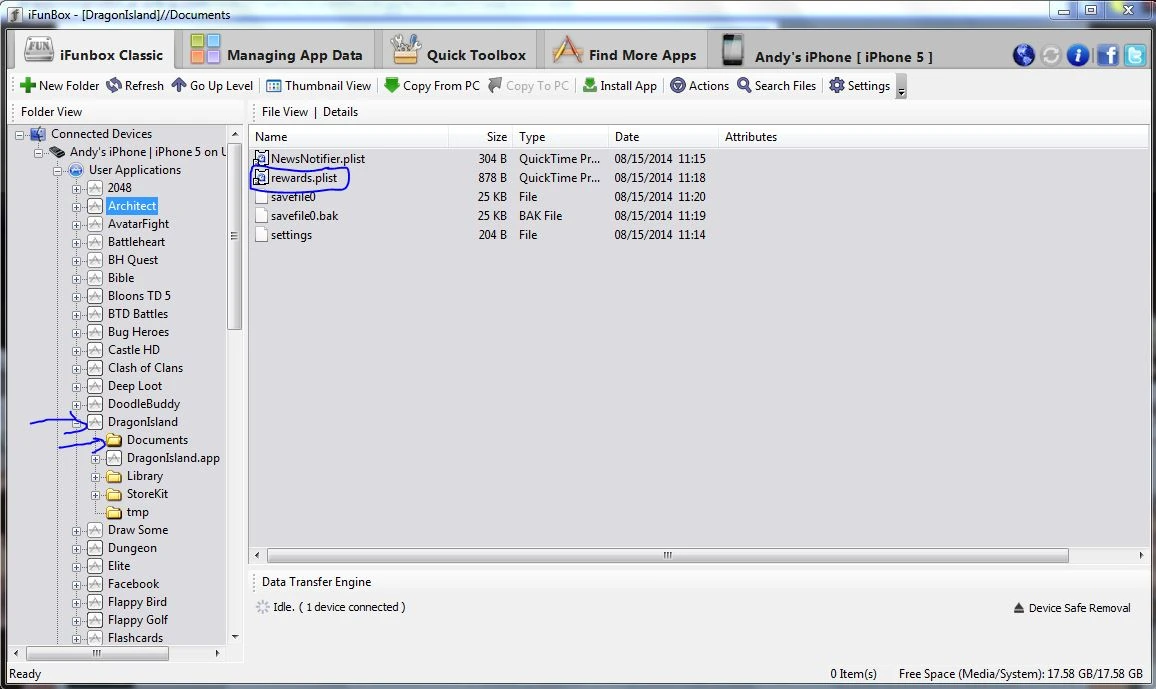
Task: Collapse Andy's iPhone tree node
Action: click(x=38, y=153)
